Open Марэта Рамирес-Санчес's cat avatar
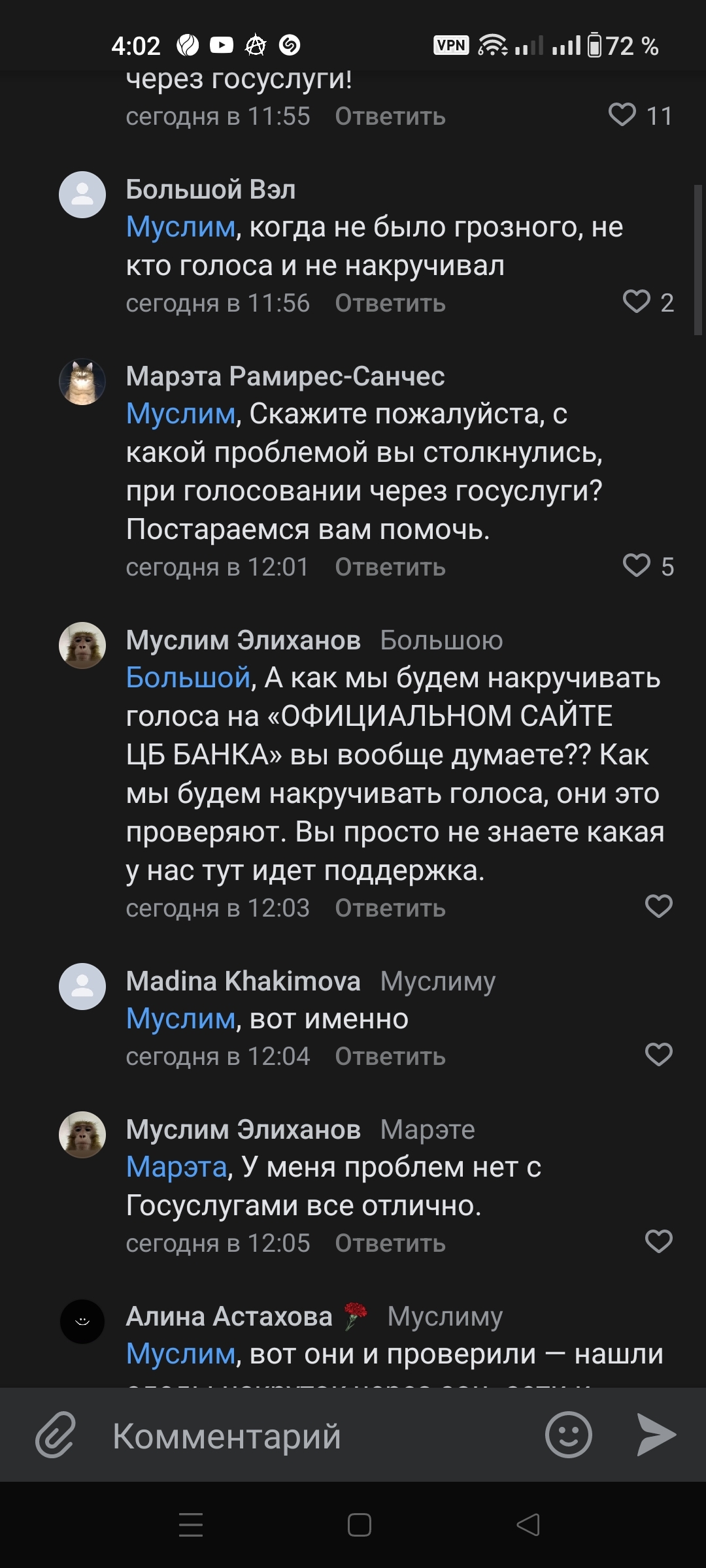Viewport: 706px width, 1568px height. 82,382
